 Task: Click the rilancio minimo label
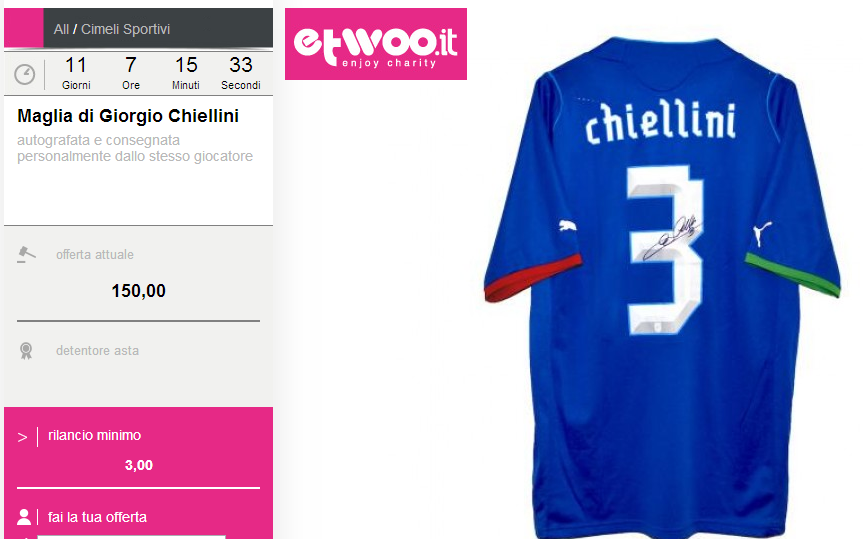95,436
